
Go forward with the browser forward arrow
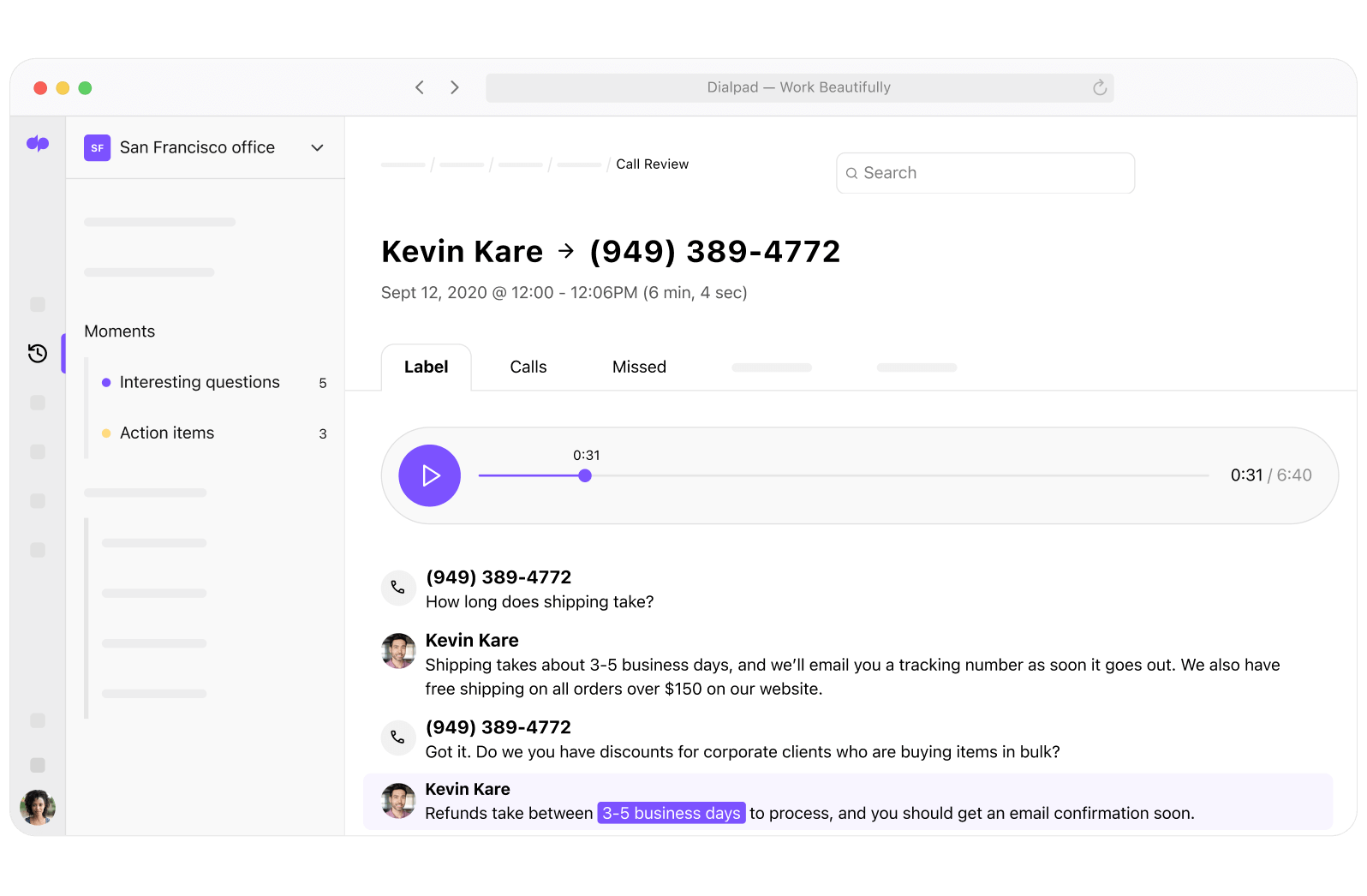[x=455, y=87]
